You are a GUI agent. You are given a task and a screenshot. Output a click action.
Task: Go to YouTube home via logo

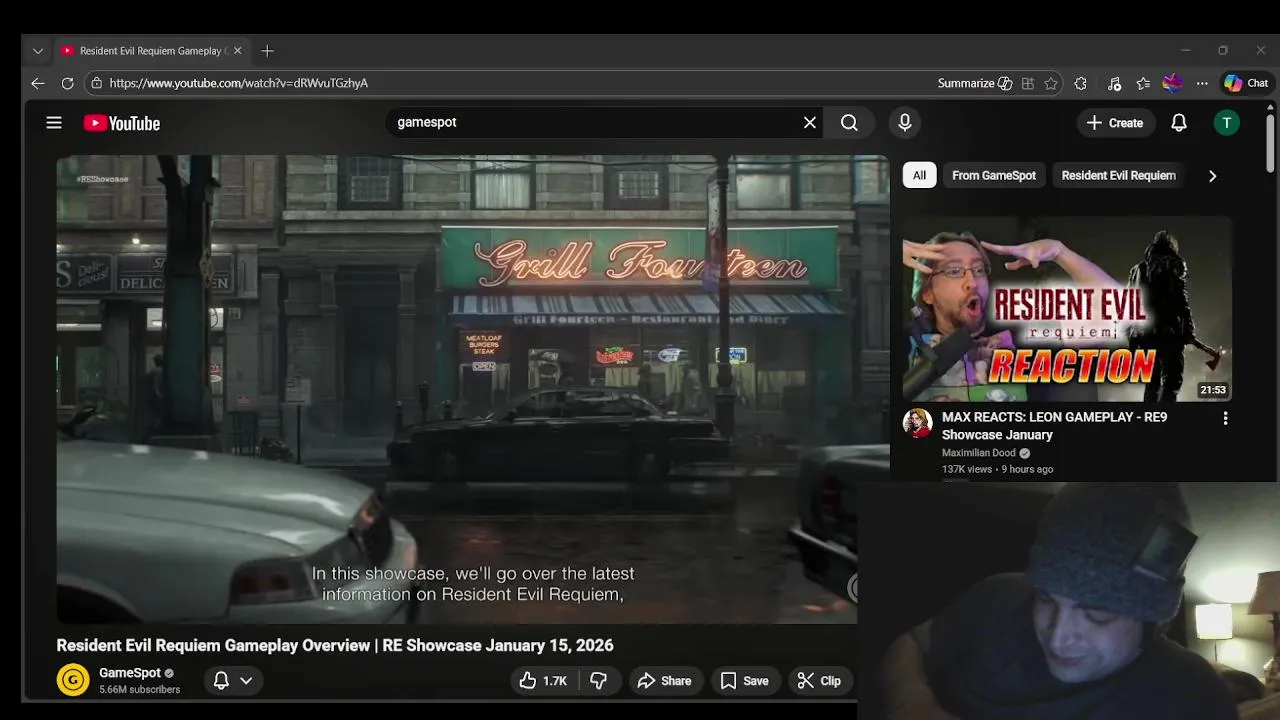[122, 123]
